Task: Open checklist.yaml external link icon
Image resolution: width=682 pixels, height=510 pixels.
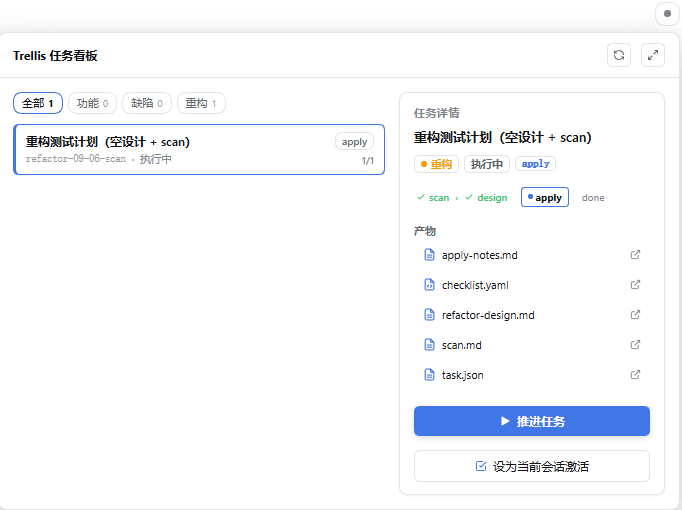Action: (x=635, y=285)
